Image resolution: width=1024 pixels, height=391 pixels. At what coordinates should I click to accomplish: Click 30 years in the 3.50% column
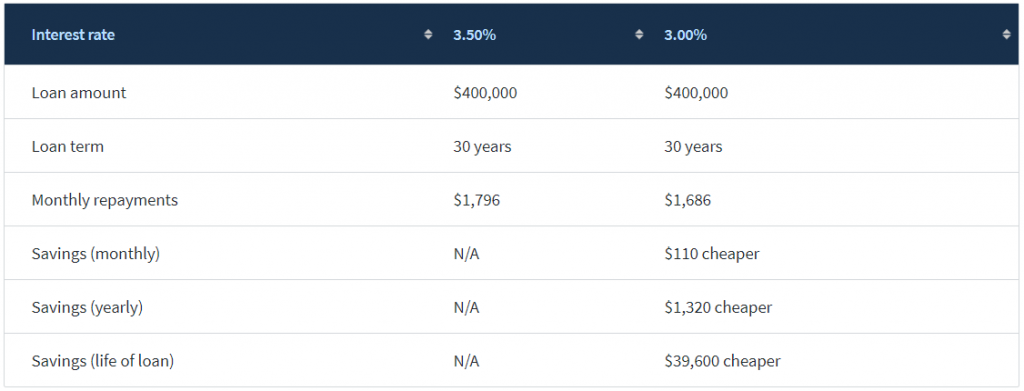click(x=483, y=147)
